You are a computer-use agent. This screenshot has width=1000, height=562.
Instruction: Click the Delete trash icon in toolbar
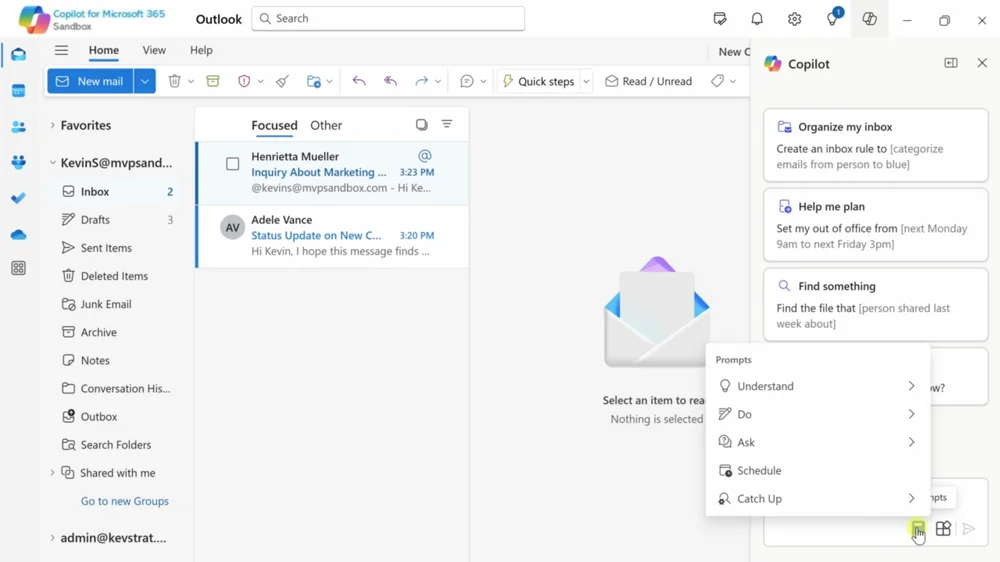click(x=175, y=81)
